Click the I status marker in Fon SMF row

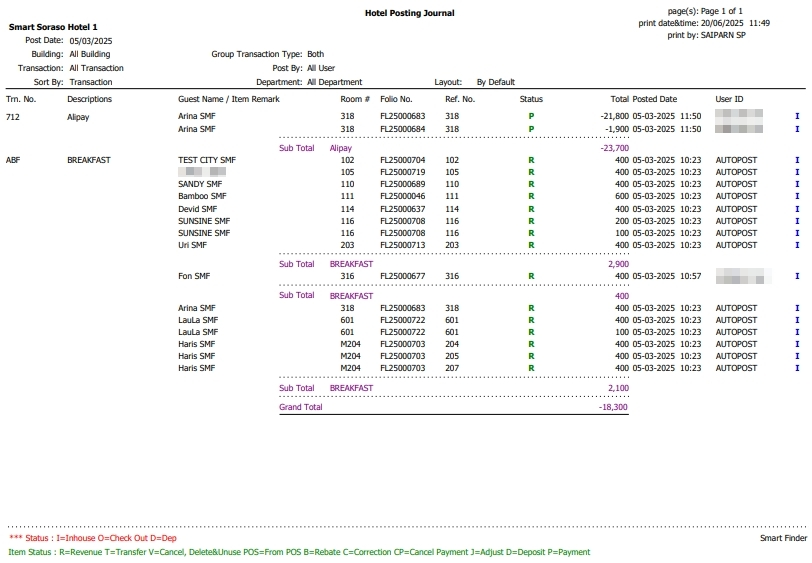[797, 276]
